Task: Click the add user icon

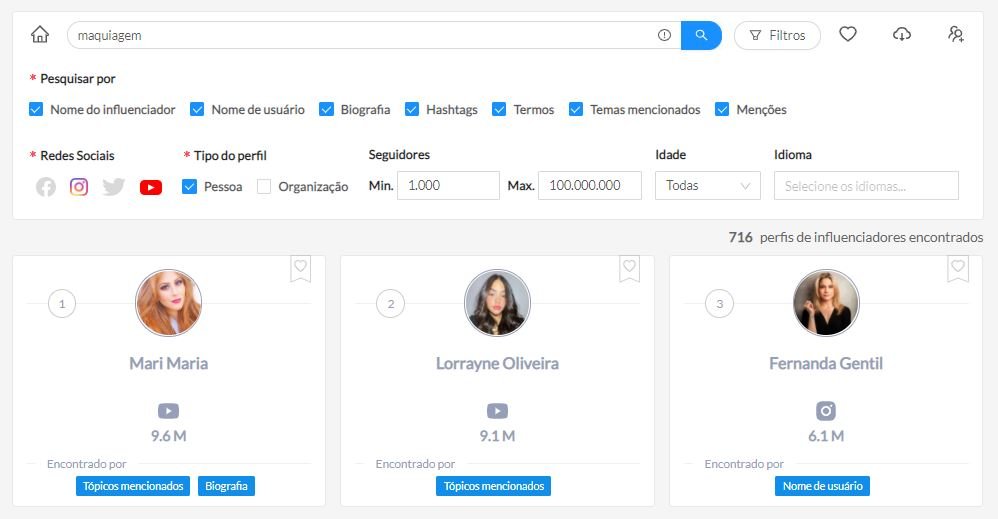Action: coord(955,35)
